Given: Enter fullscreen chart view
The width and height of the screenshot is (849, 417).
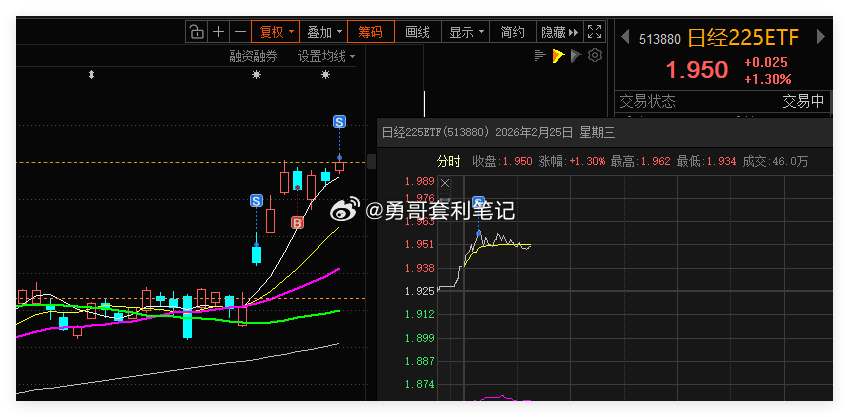Looking at the screenshot, I should coord(595,32).
